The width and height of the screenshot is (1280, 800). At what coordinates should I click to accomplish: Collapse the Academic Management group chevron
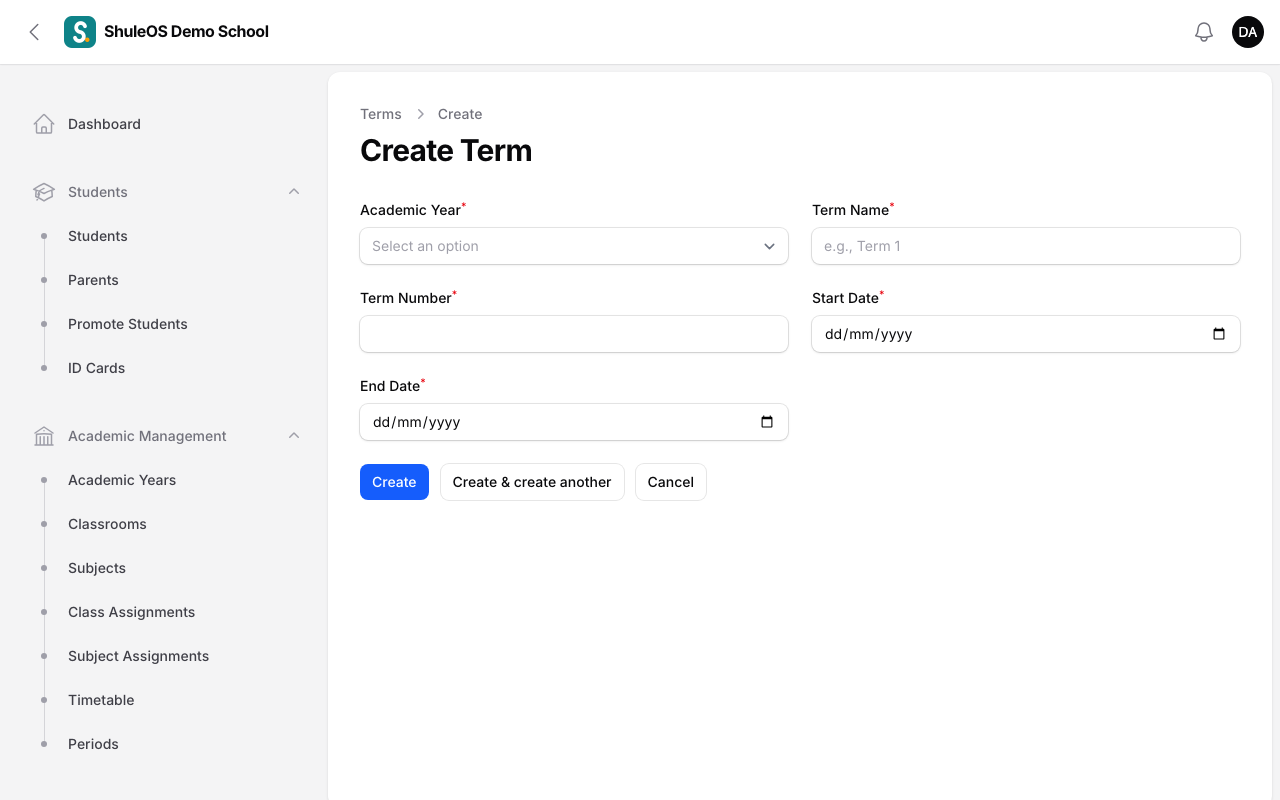[x=294, y=436]
